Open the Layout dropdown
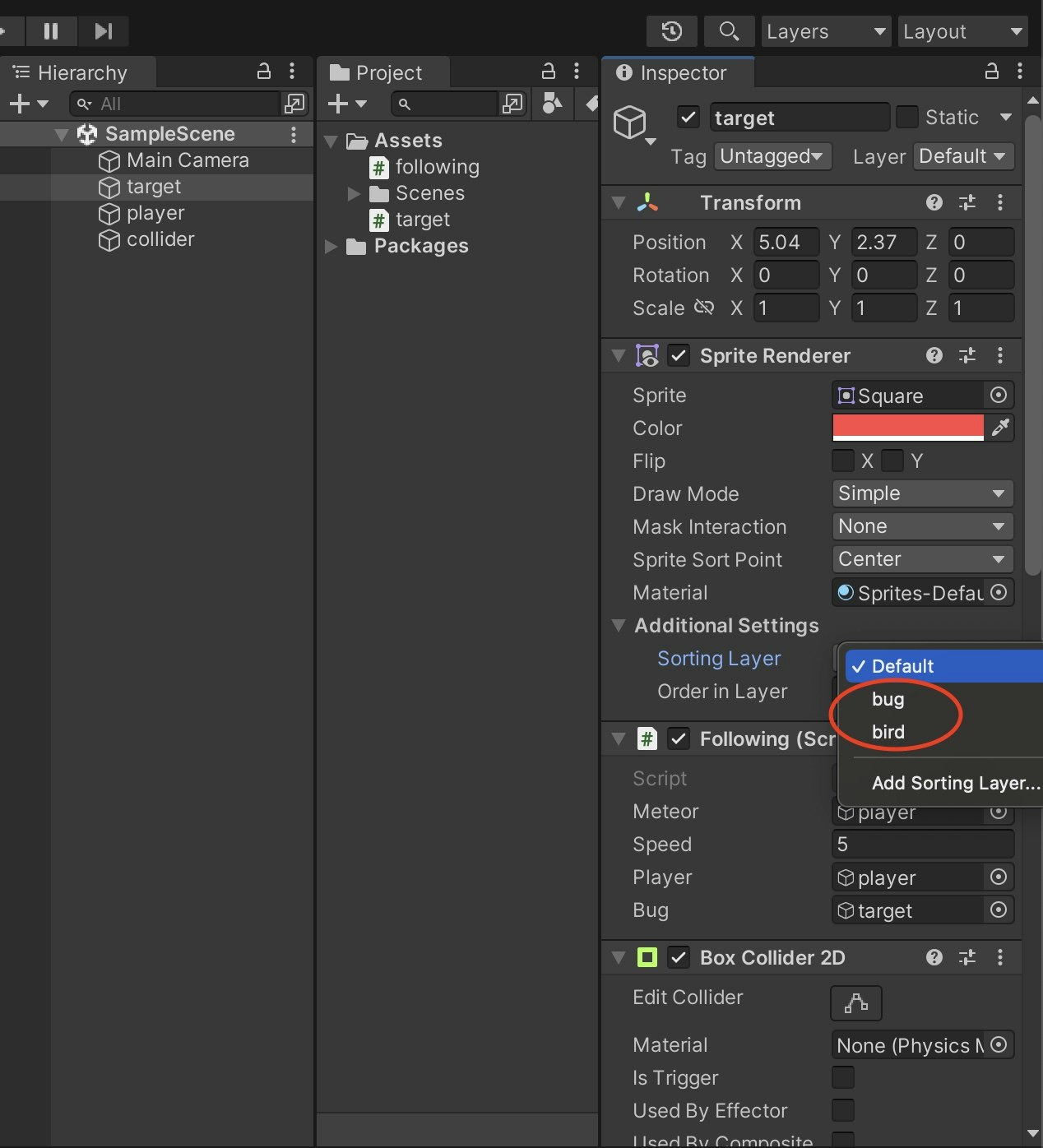 pos(962,31)
